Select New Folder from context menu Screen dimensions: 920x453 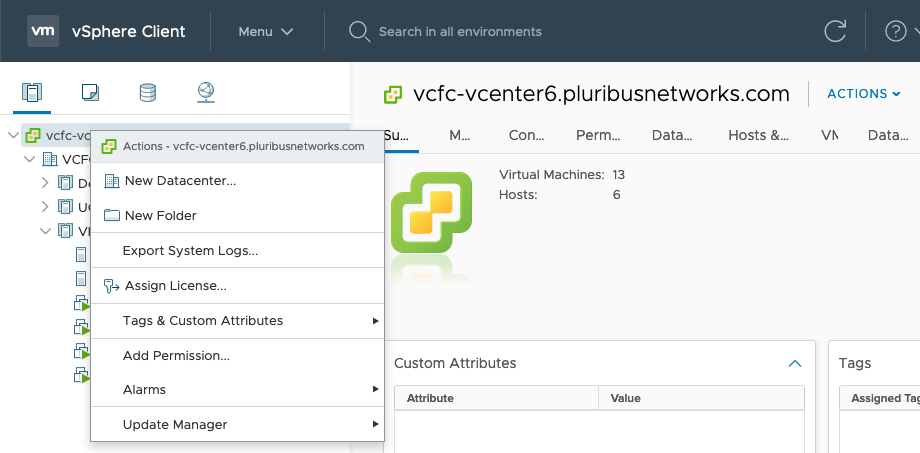click(237, 215)
